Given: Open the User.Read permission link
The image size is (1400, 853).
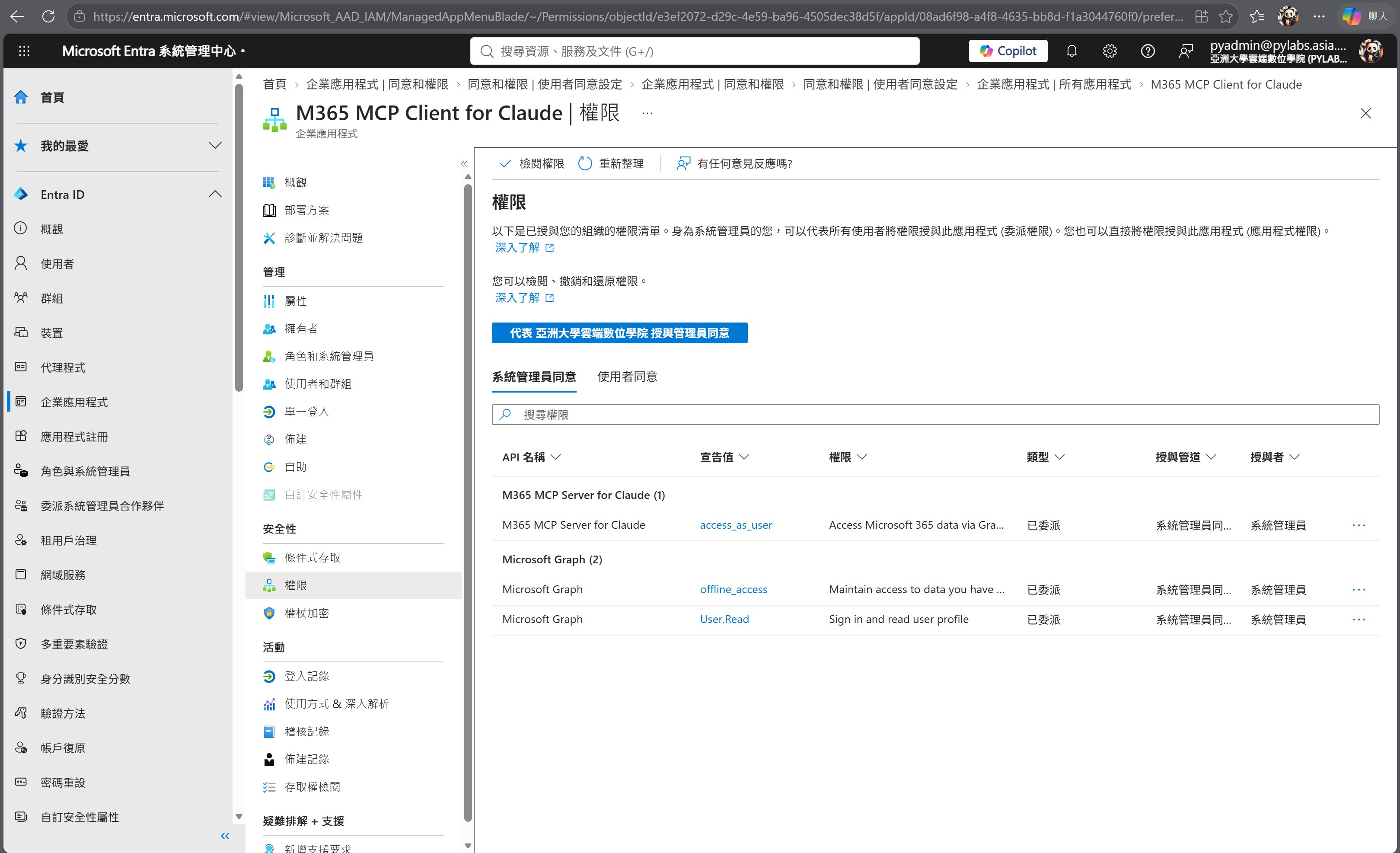Looking at the screenshot, I should click(x=724, y=619).
